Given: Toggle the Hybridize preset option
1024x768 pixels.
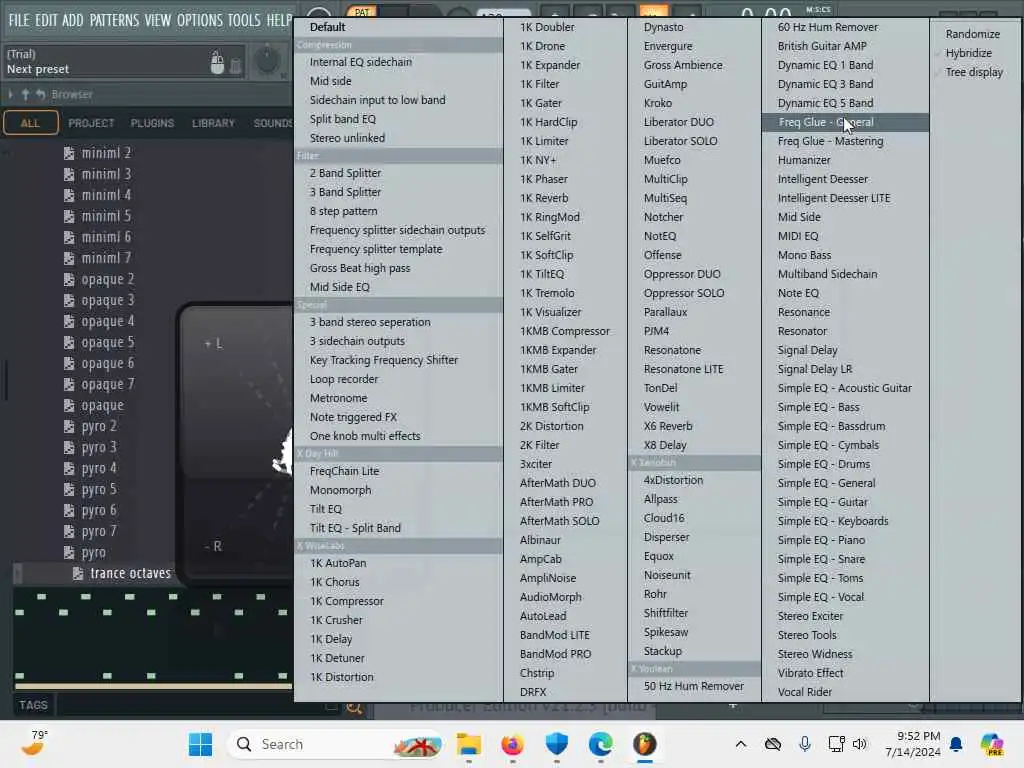Looking at the screenshot, I should [x=968, y=53].
